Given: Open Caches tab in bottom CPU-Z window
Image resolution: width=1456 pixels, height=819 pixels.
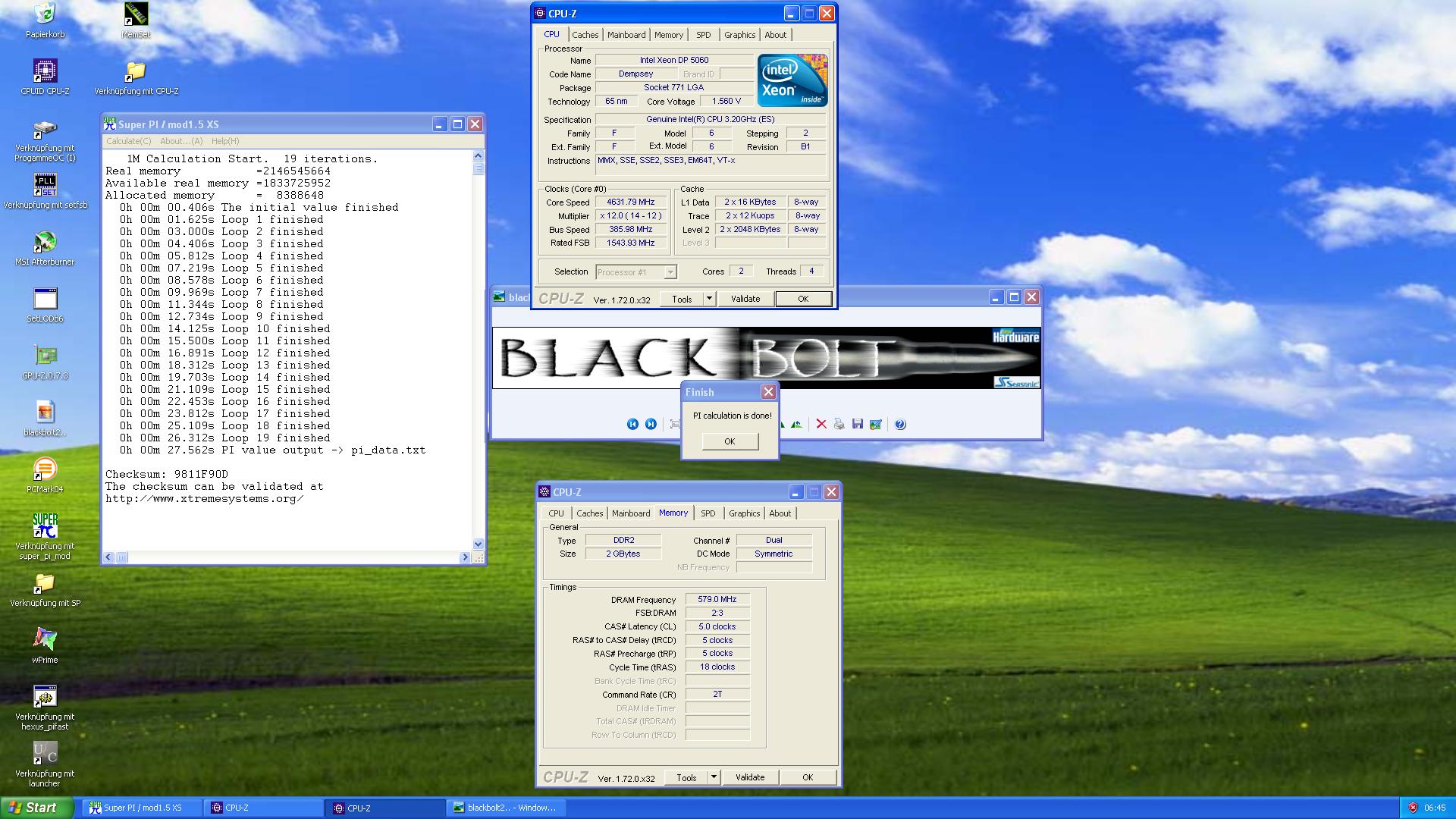Looking at the screenshot, I should [x=589, y=513].
